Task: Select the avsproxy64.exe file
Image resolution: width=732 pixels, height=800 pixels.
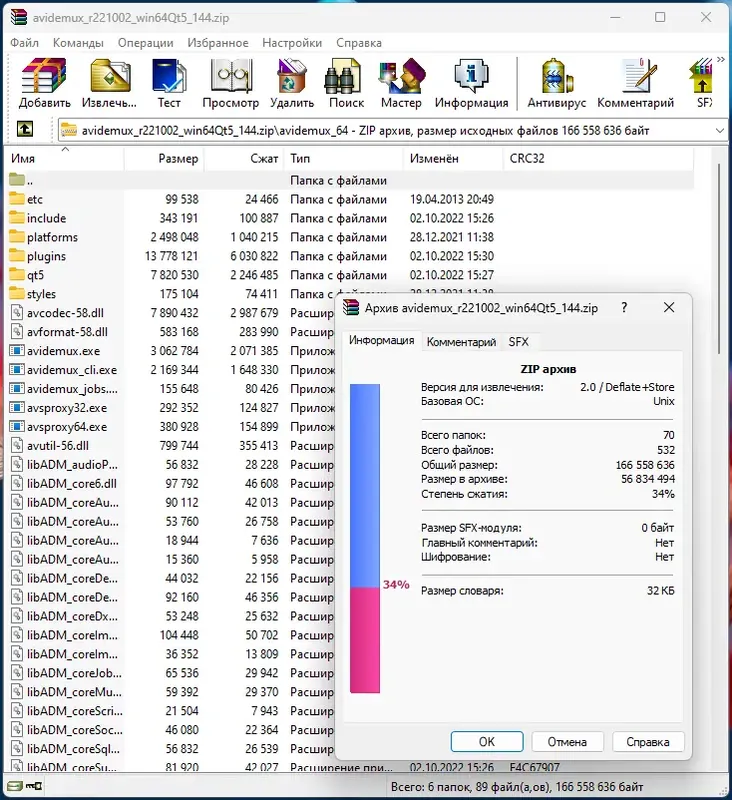Action: coord(171,427)
